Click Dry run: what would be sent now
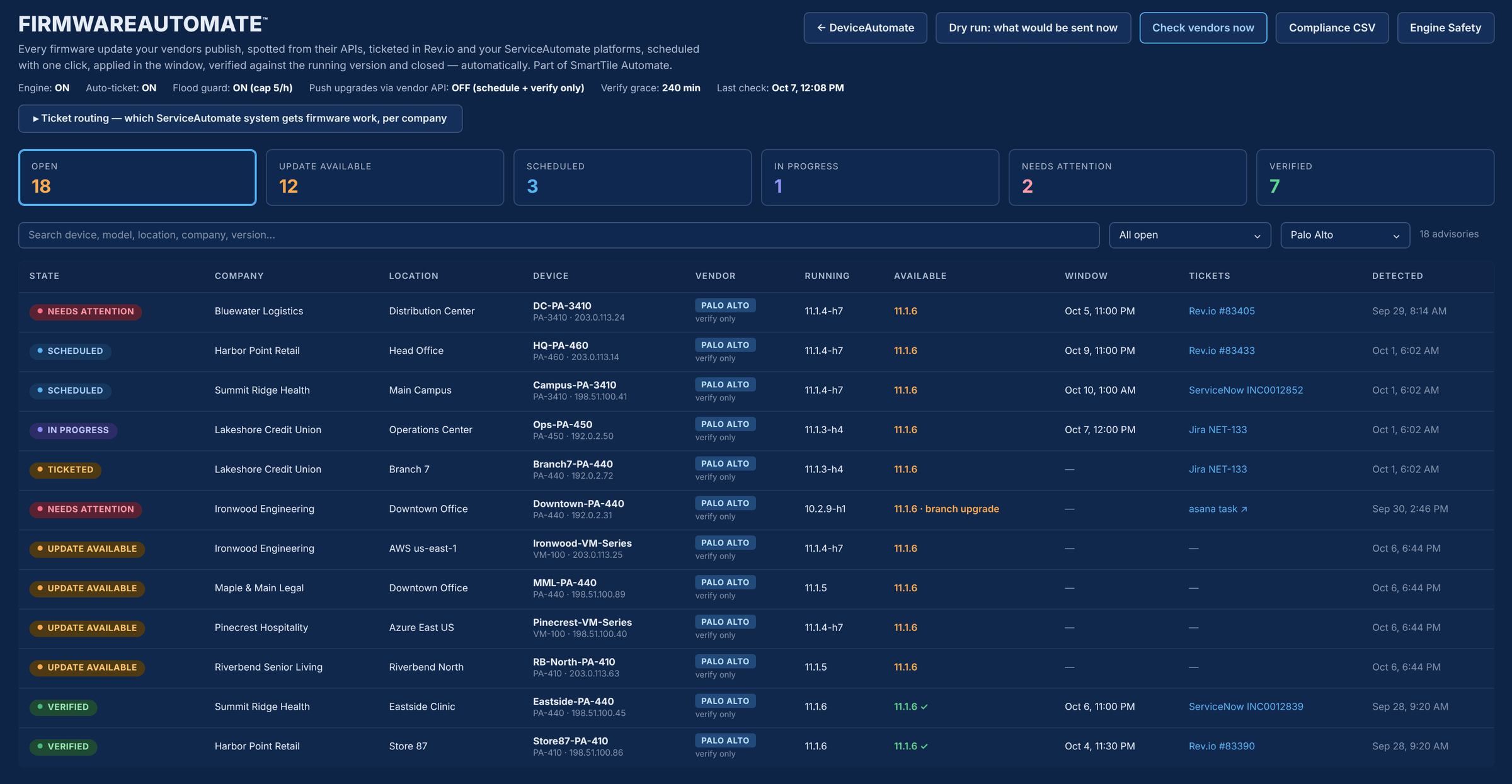Screen dimensions: 1512x784 click(1033, 28)
